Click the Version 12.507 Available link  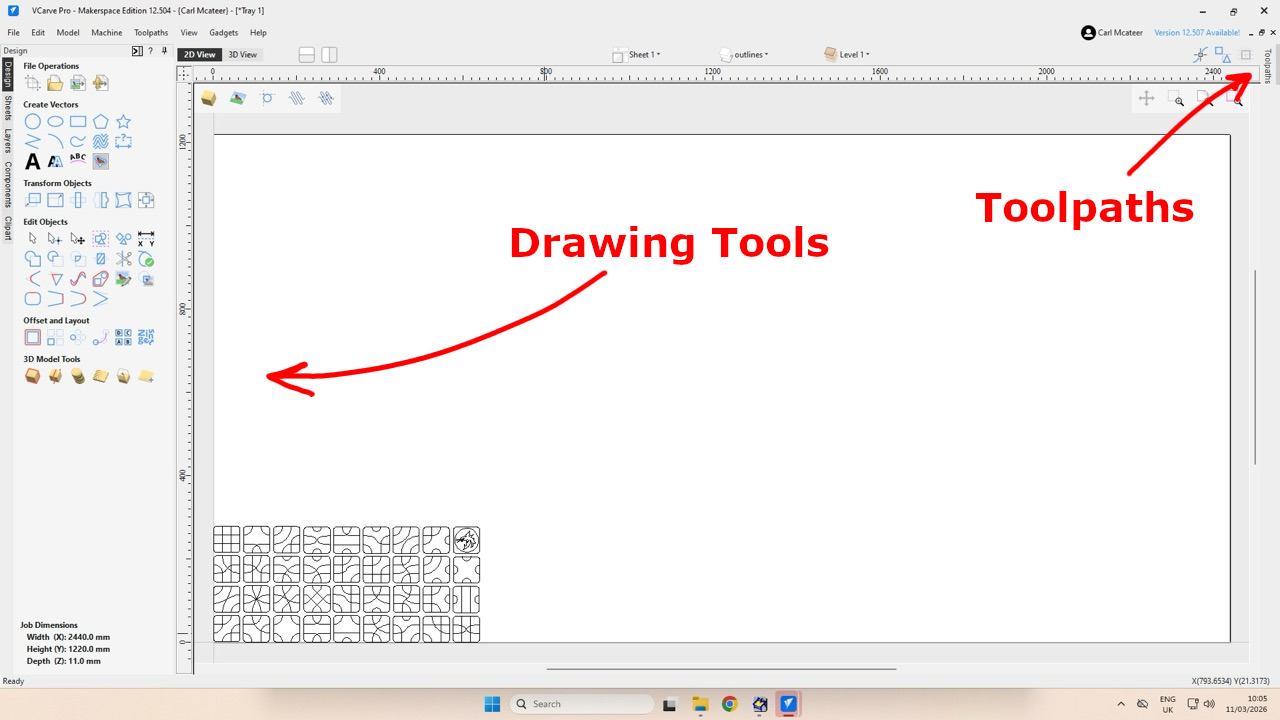pos(1197,33)
